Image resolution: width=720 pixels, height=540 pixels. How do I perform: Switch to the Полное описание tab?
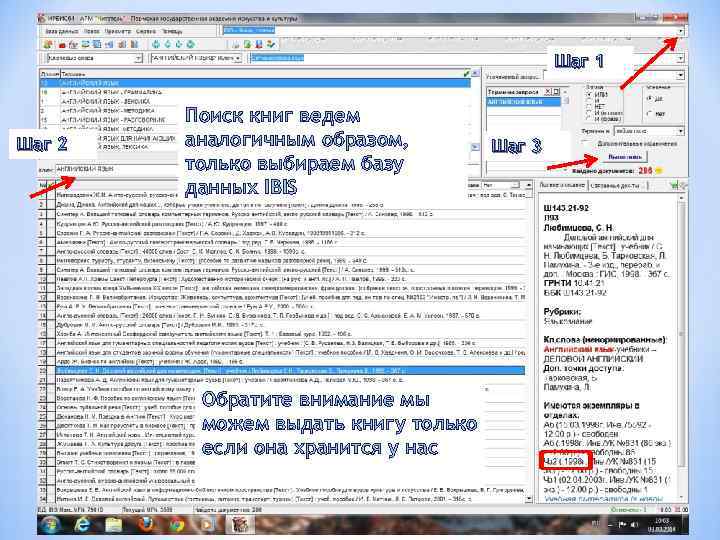click(x=562, y=185)
